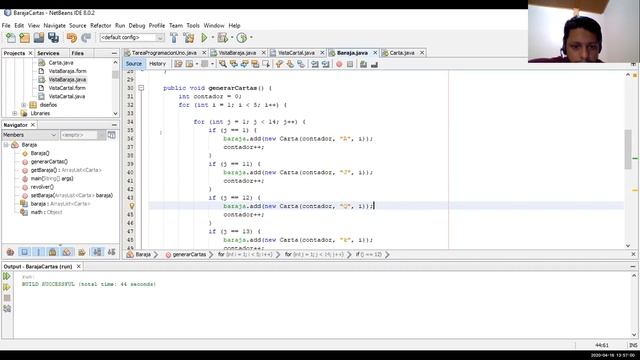Click the New Project toolbar icon
Image resolution: width=640 pixels, height=360 pixels.
click(x=24, y=38)
